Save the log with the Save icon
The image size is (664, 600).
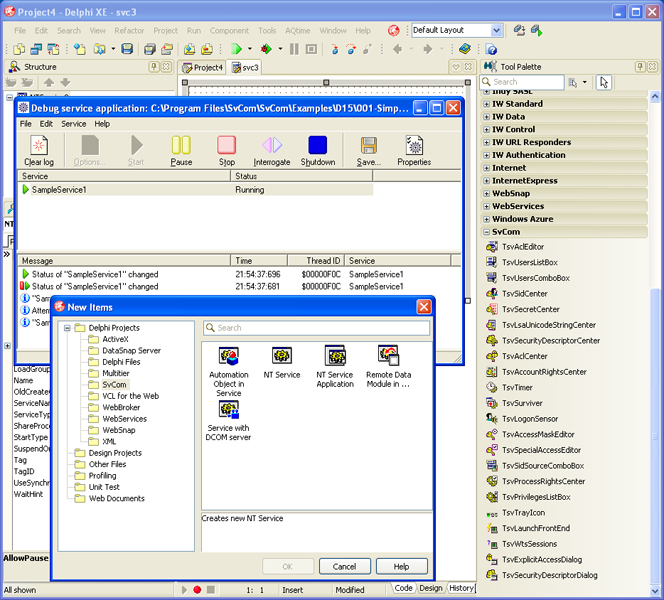click(x=369, y=151)
